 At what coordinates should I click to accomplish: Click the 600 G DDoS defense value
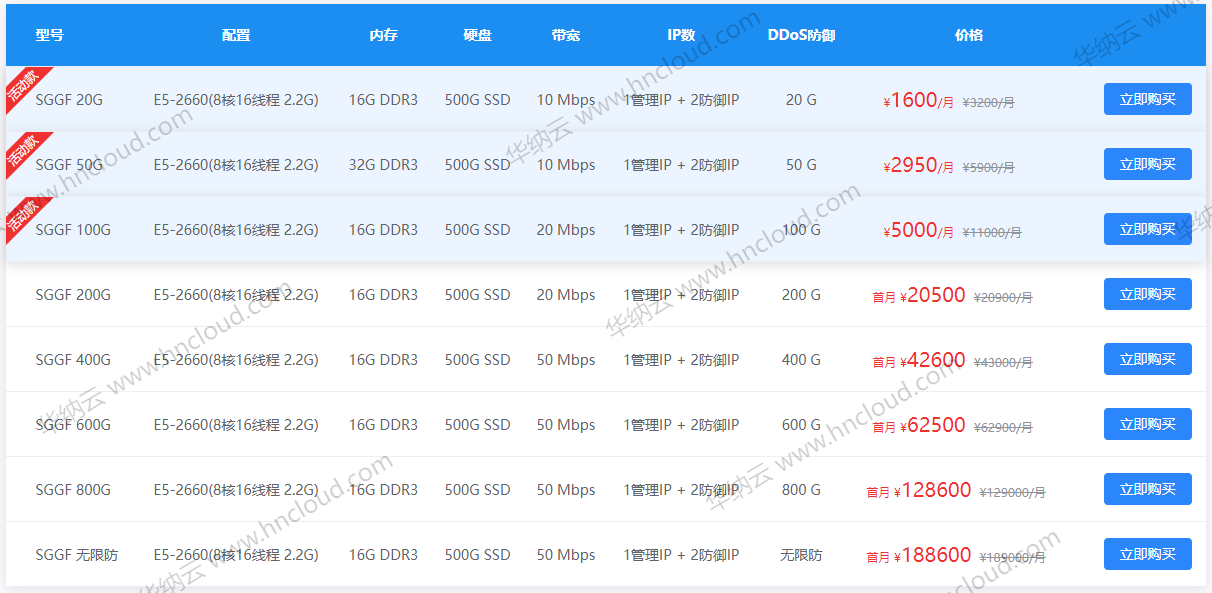(x=801, y=425)
